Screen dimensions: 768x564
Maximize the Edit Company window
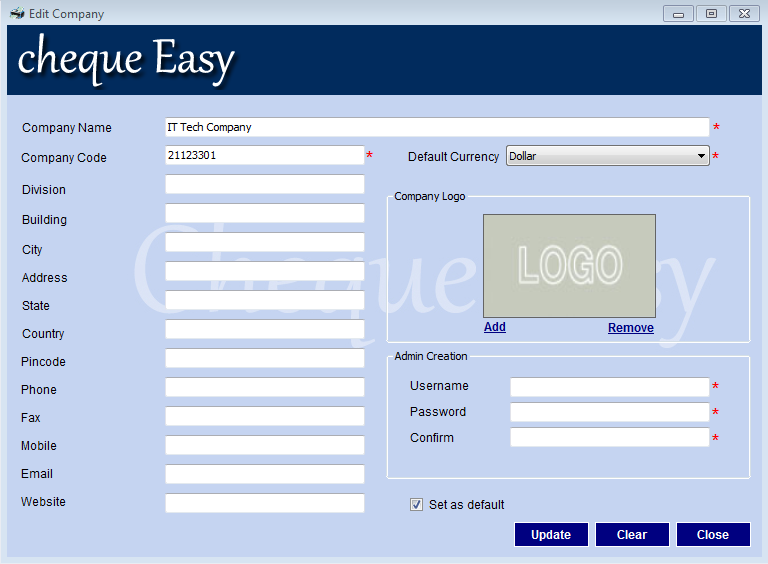coord(711,14)
